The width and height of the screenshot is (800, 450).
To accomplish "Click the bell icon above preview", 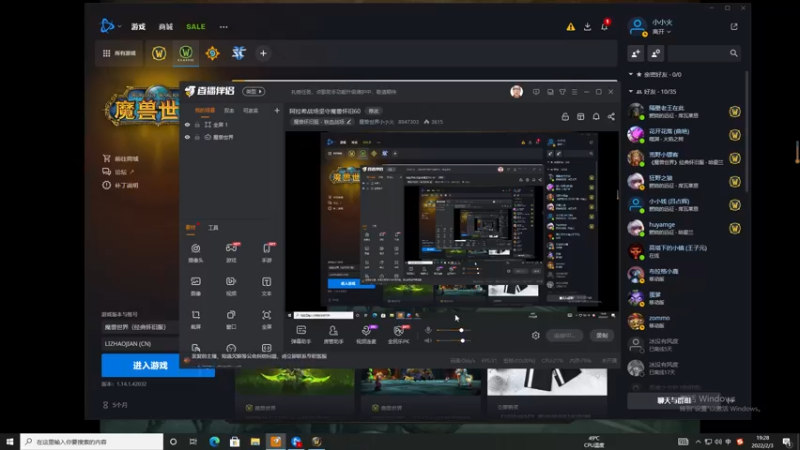I will pos(596,117).
